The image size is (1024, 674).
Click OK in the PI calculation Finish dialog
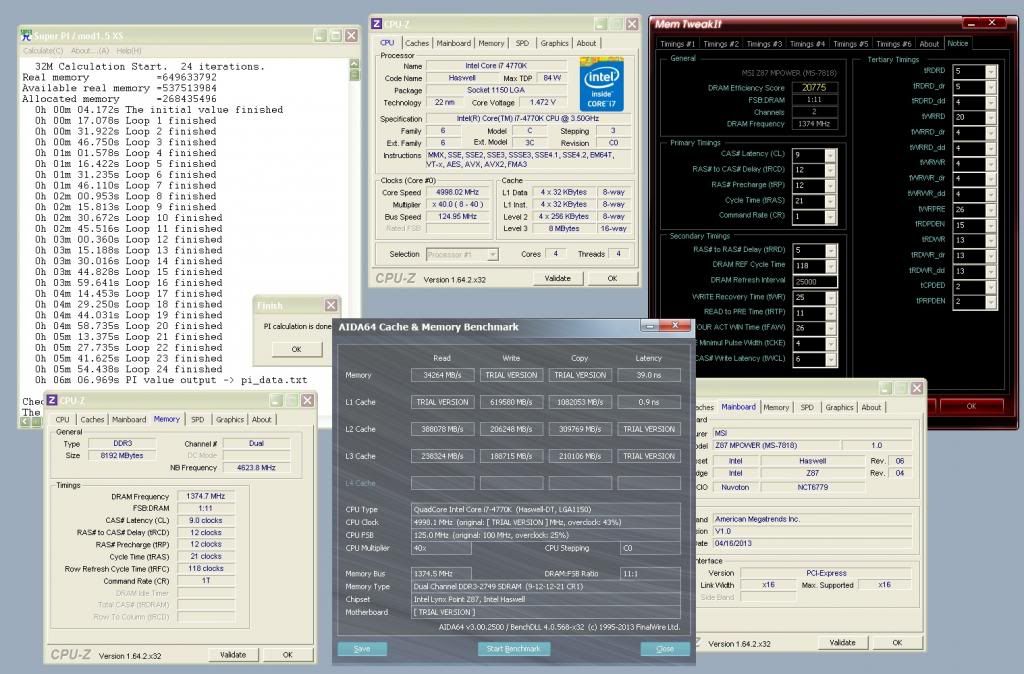[x=296, y=349]
